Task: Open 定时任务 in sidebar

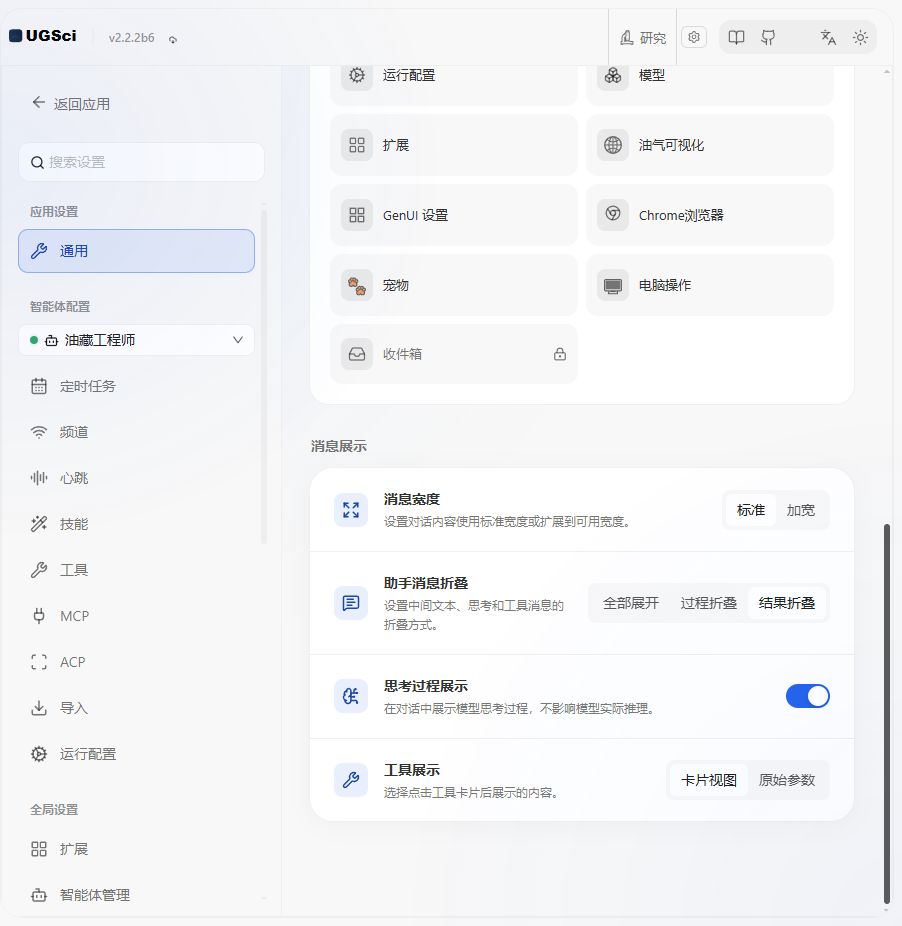Action: (x=136, y=386)
